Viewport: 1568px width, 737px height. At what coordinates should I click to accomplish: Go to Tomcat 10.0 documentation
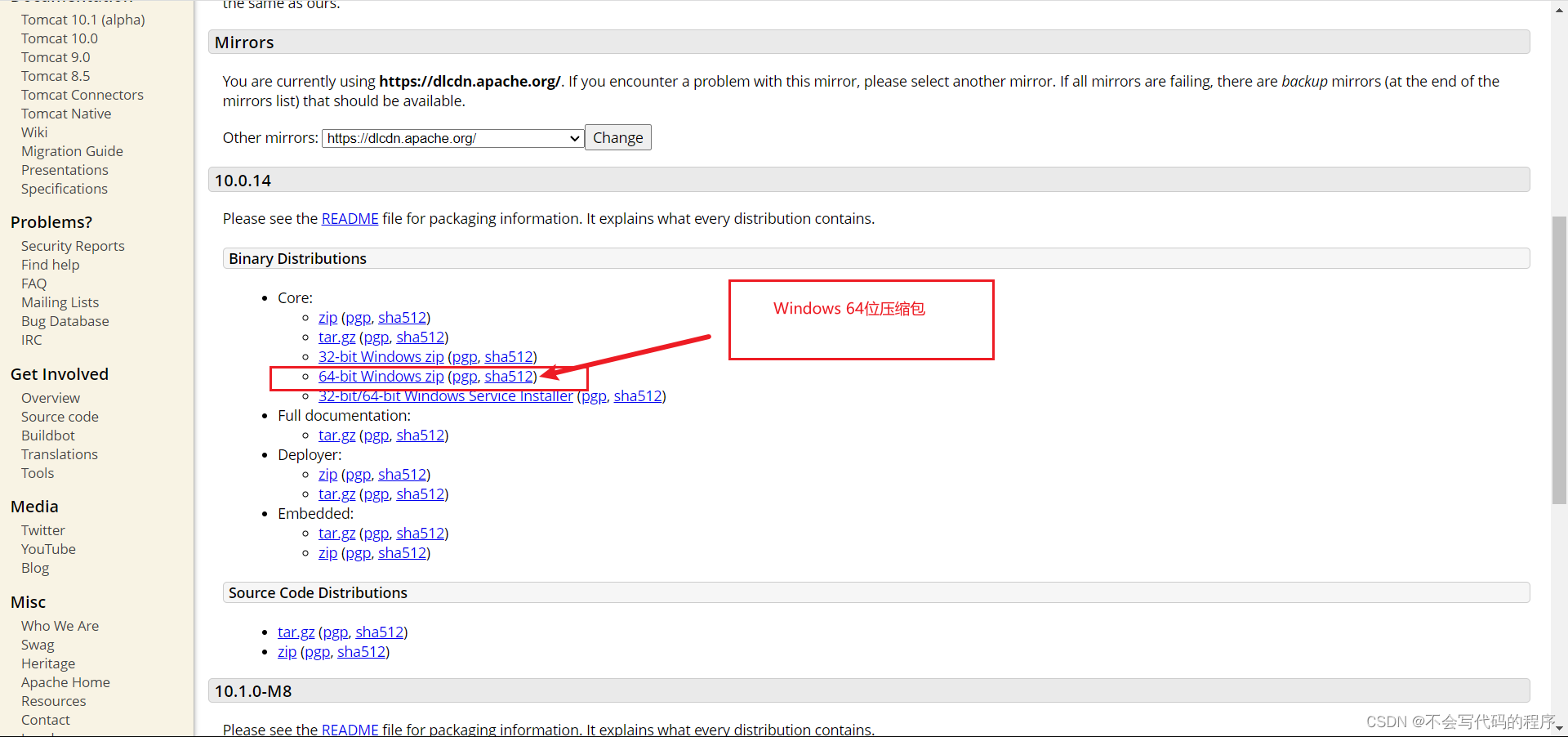coord(60,38)
